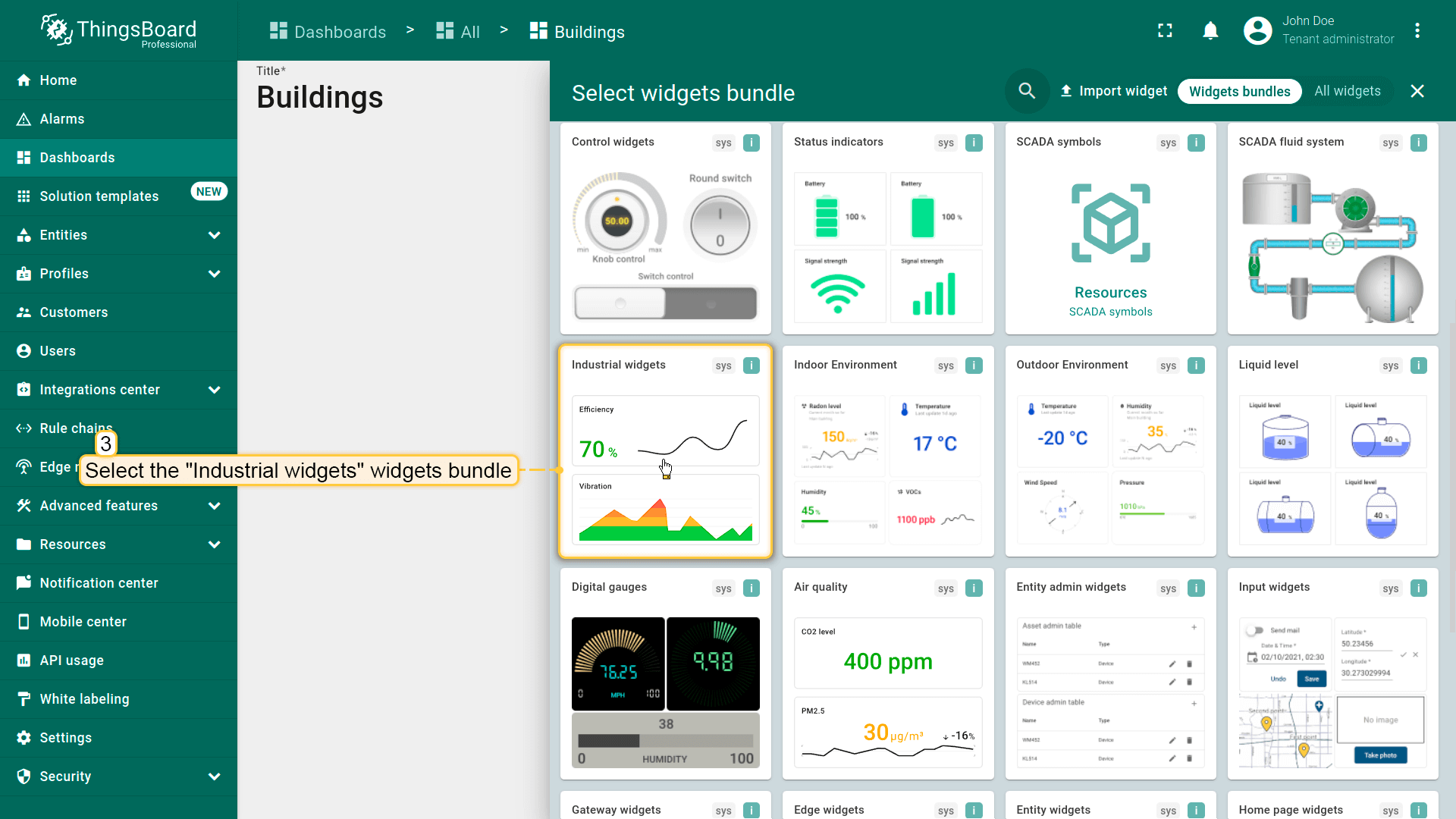Toggle the Switch control slider preview

tap(665, 303)
